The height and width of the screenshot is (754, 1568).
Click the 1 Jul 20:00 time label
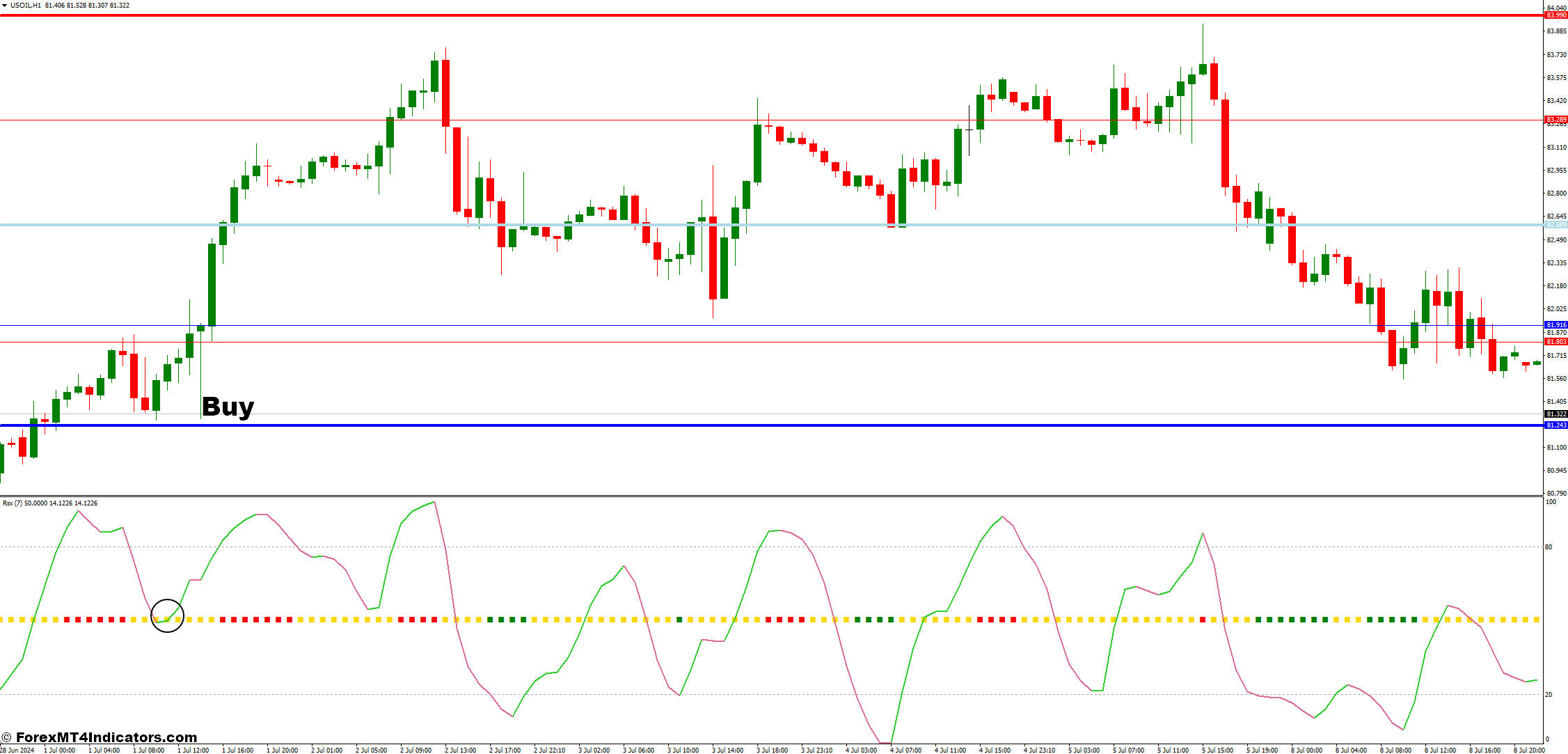coord(283,750)
